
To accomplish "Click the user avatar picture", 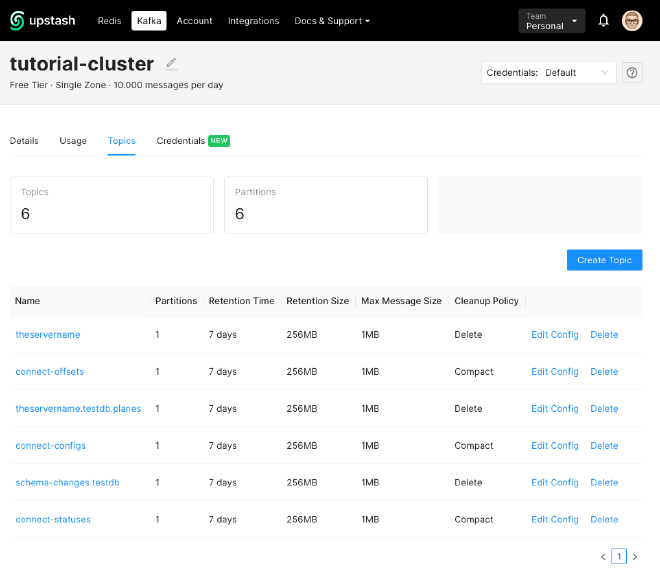I will [632, 20].
